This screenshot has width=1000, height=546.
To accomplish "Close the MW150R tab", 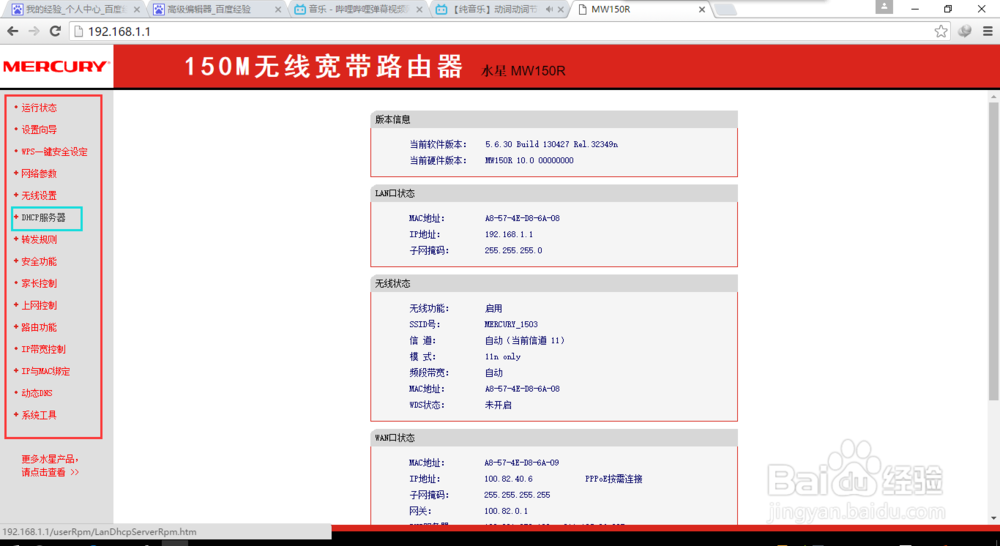I will coord(702,10).
